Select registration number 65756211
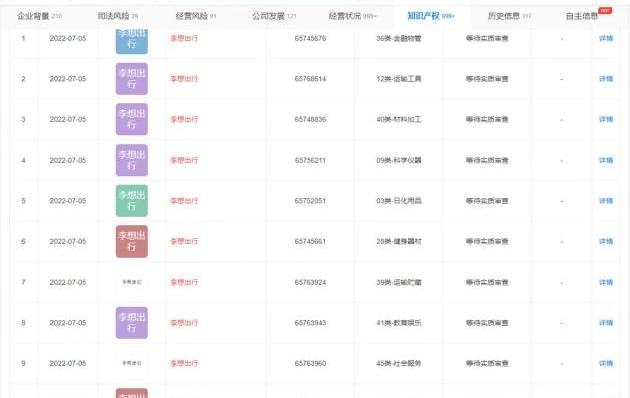The height and width of the screenshot is (398, 630). point(310,160)
